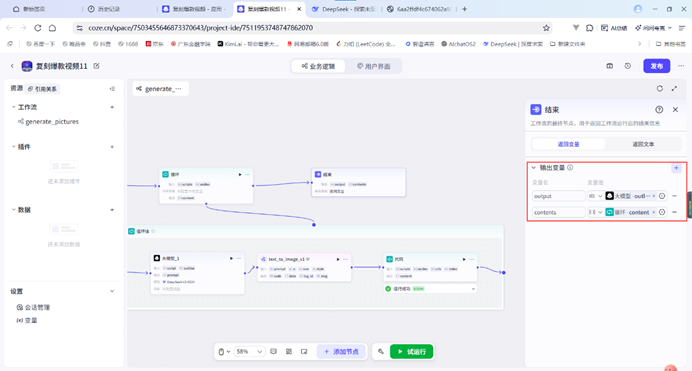The width and height of the screenshot is (692, 371).
Task: Click the edit icon next to project title
Action: (x=96, y=66)
